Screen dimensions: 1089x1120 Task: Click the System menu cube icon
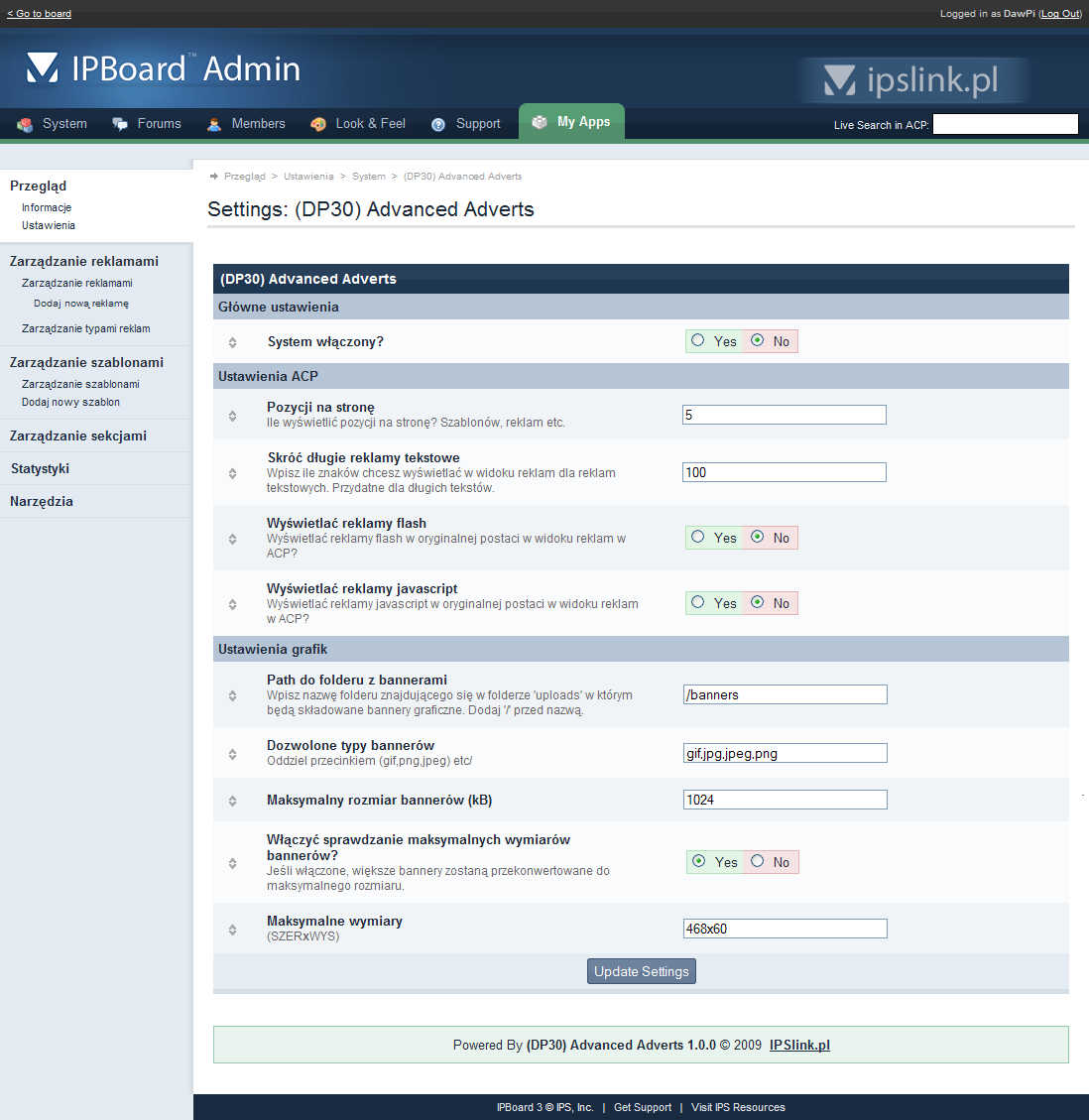click(25, 124)
